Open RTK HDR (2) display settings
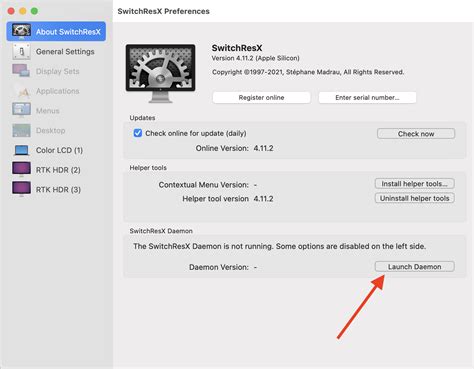 point(56,170)
